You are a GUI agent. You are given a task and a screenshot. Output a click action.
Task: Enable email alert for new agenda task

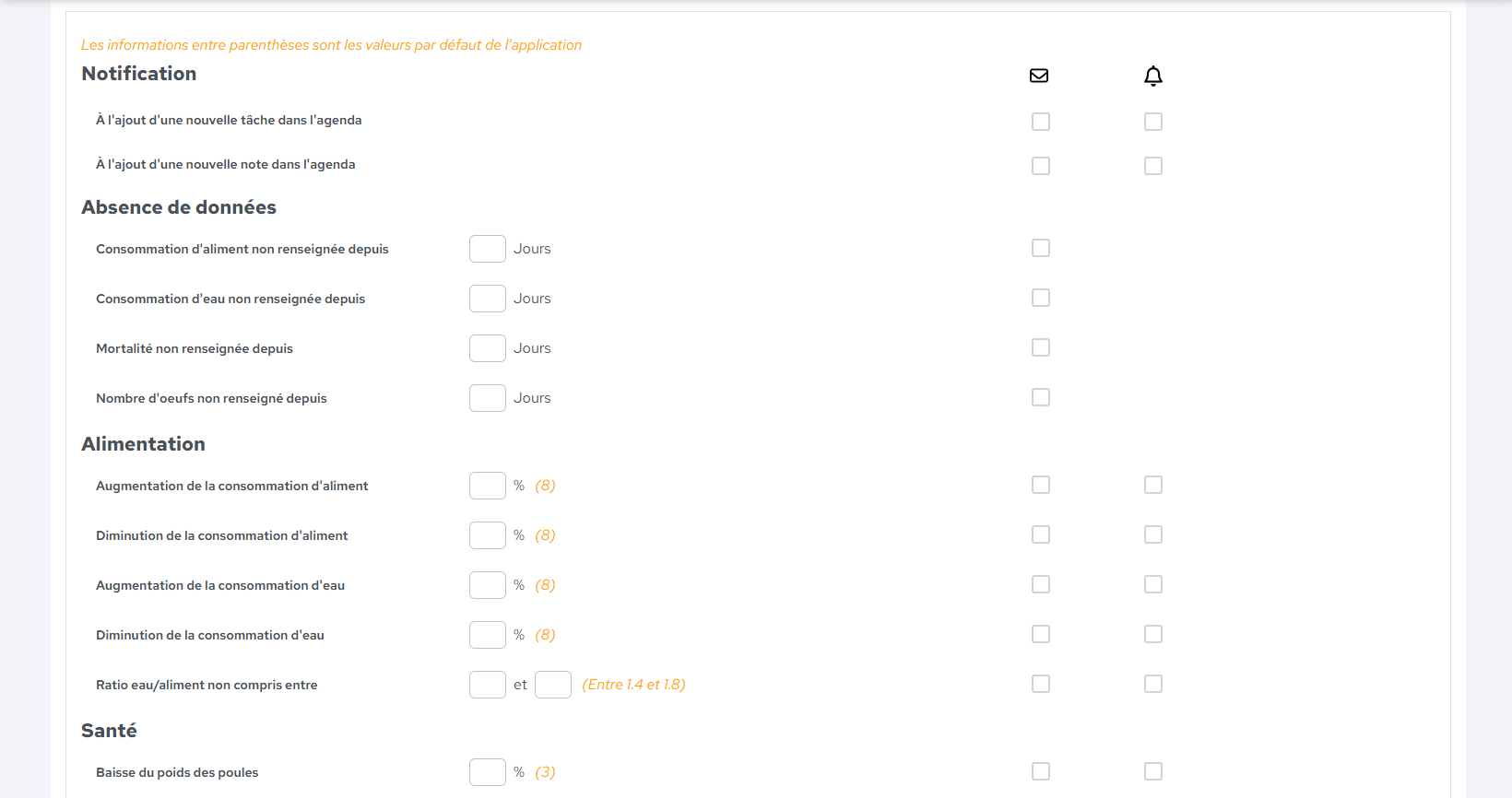click(1041, 122)
